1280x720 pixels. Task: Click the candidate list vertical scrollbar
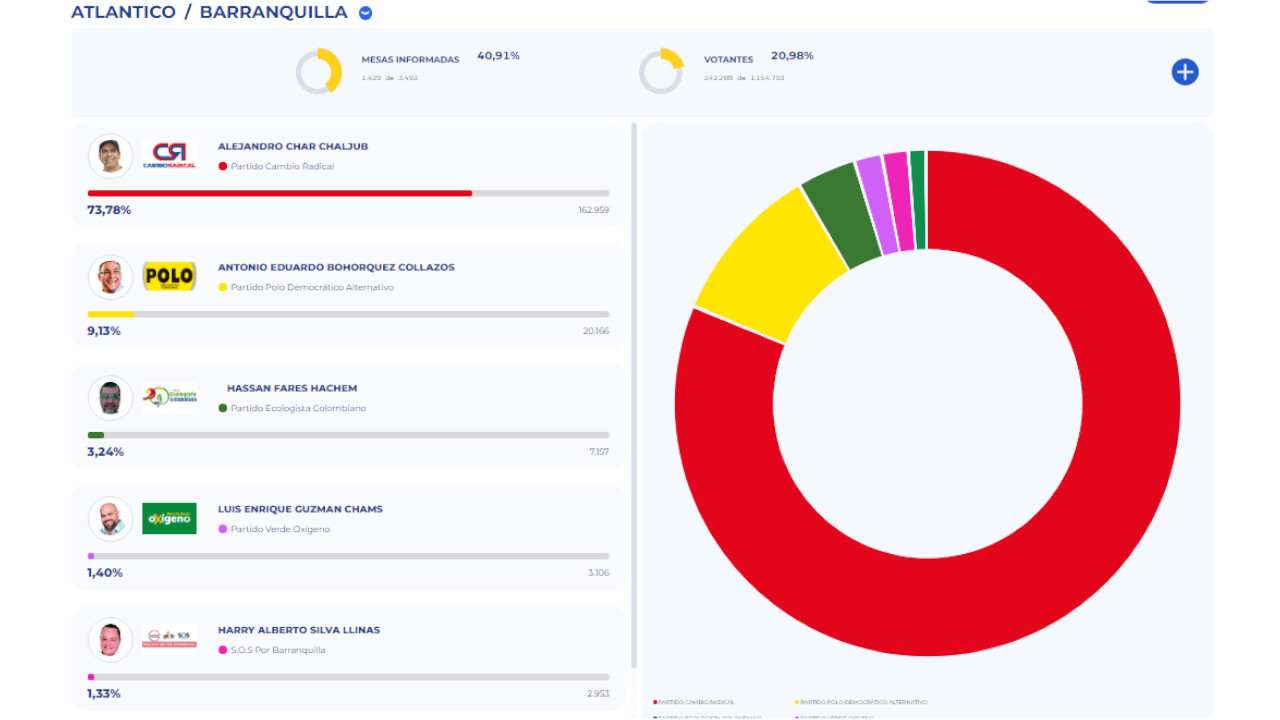pos(634,395)
